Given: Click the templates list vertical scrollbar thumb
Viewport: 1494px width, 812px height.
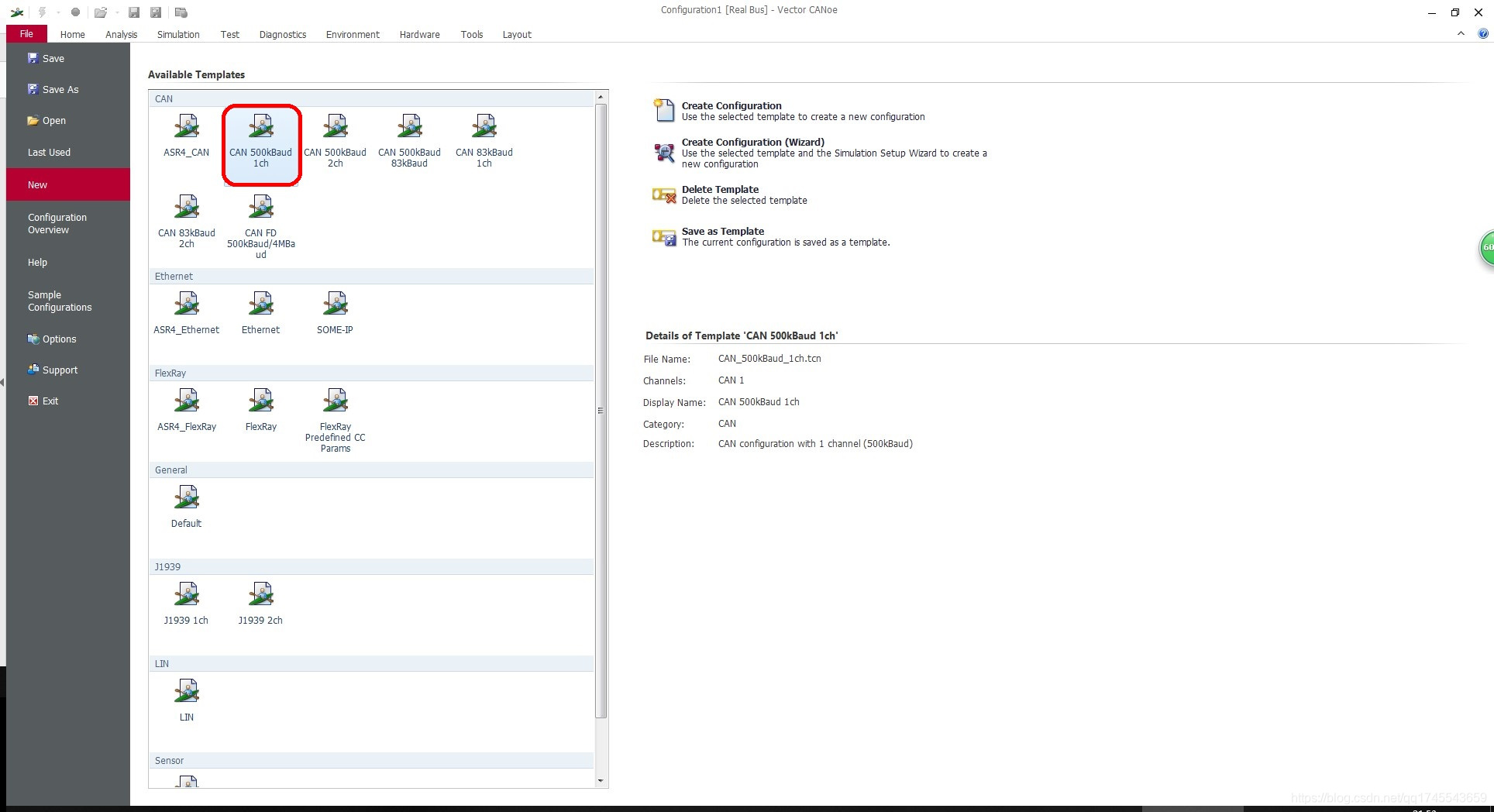Looking at the screenshot, I should (601, 411).
